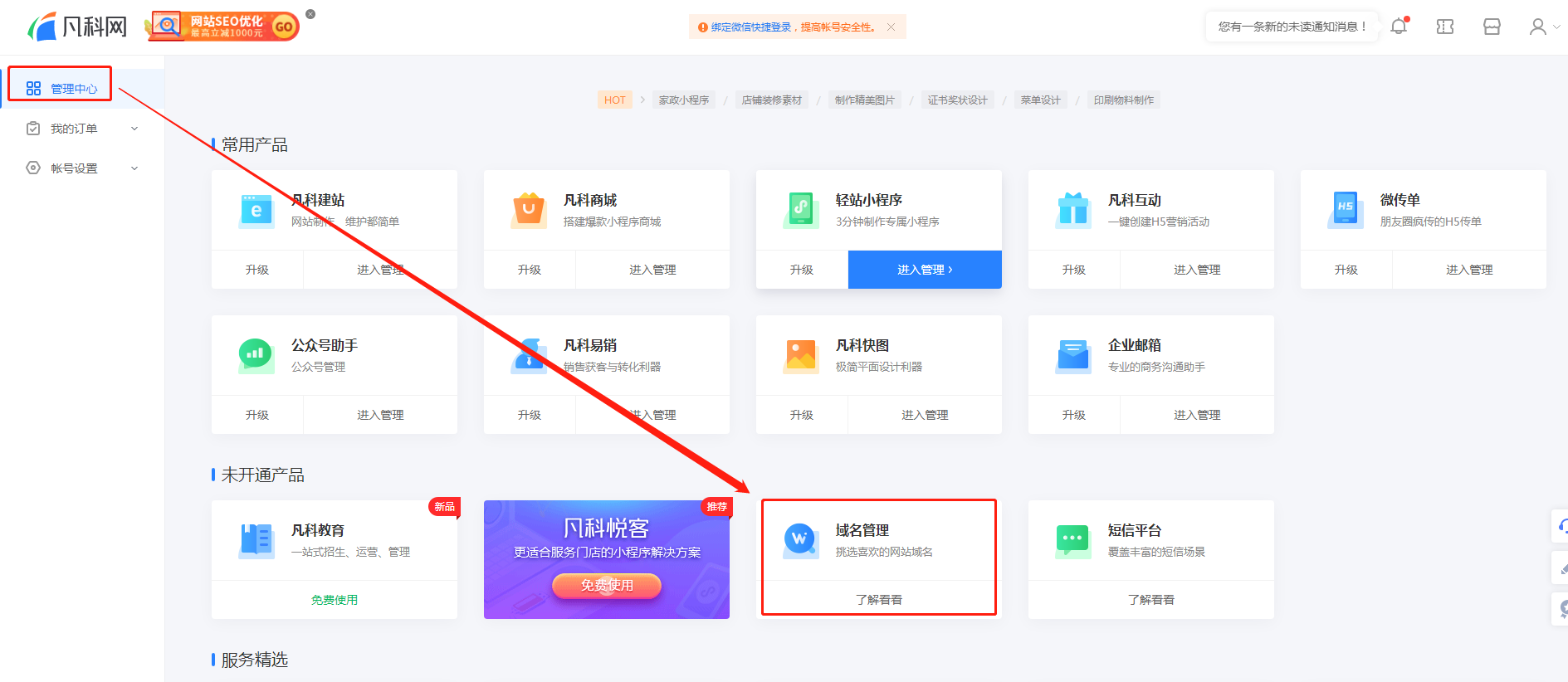The image size is (1568, 682).
Task: Click the 企业邮箱 envelope icon
Action: [1073, 356]
